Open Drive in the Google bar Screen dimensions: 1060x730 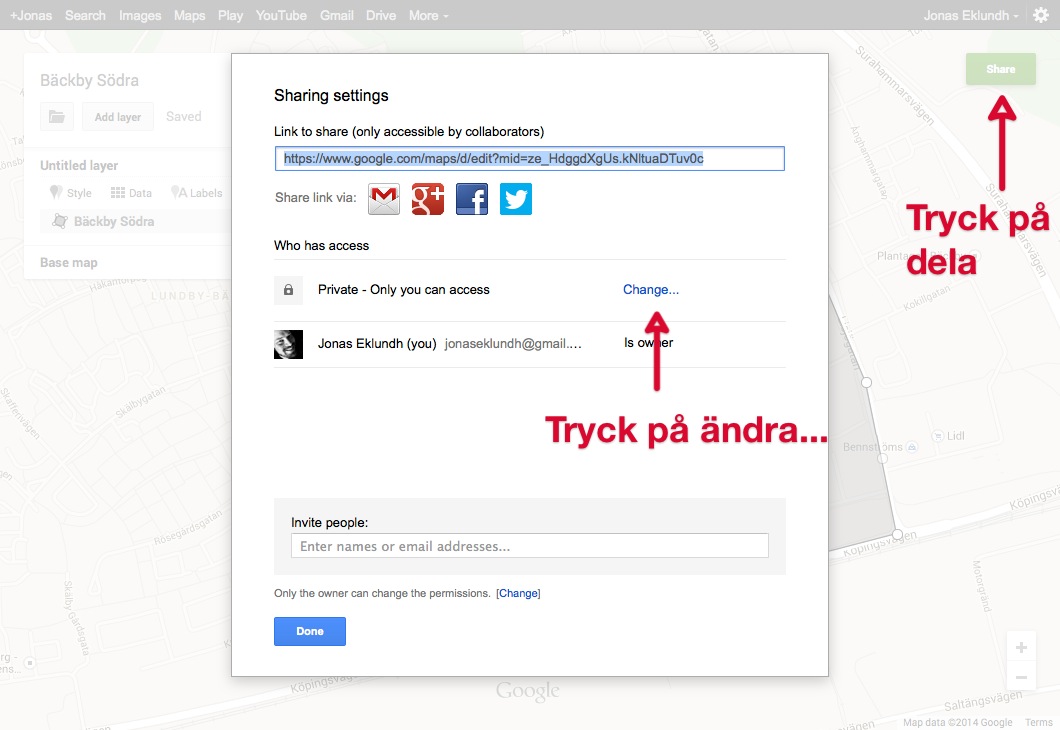(381, 15)
